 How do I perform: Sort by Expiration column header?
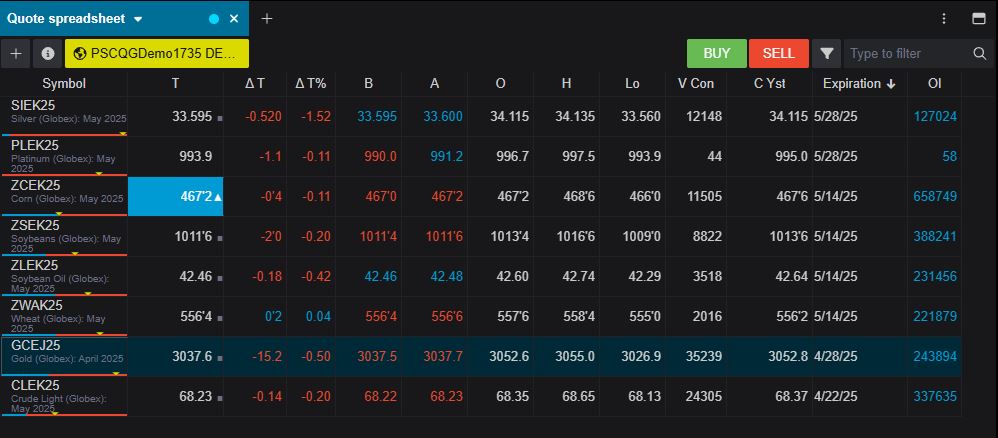point(858,84)
